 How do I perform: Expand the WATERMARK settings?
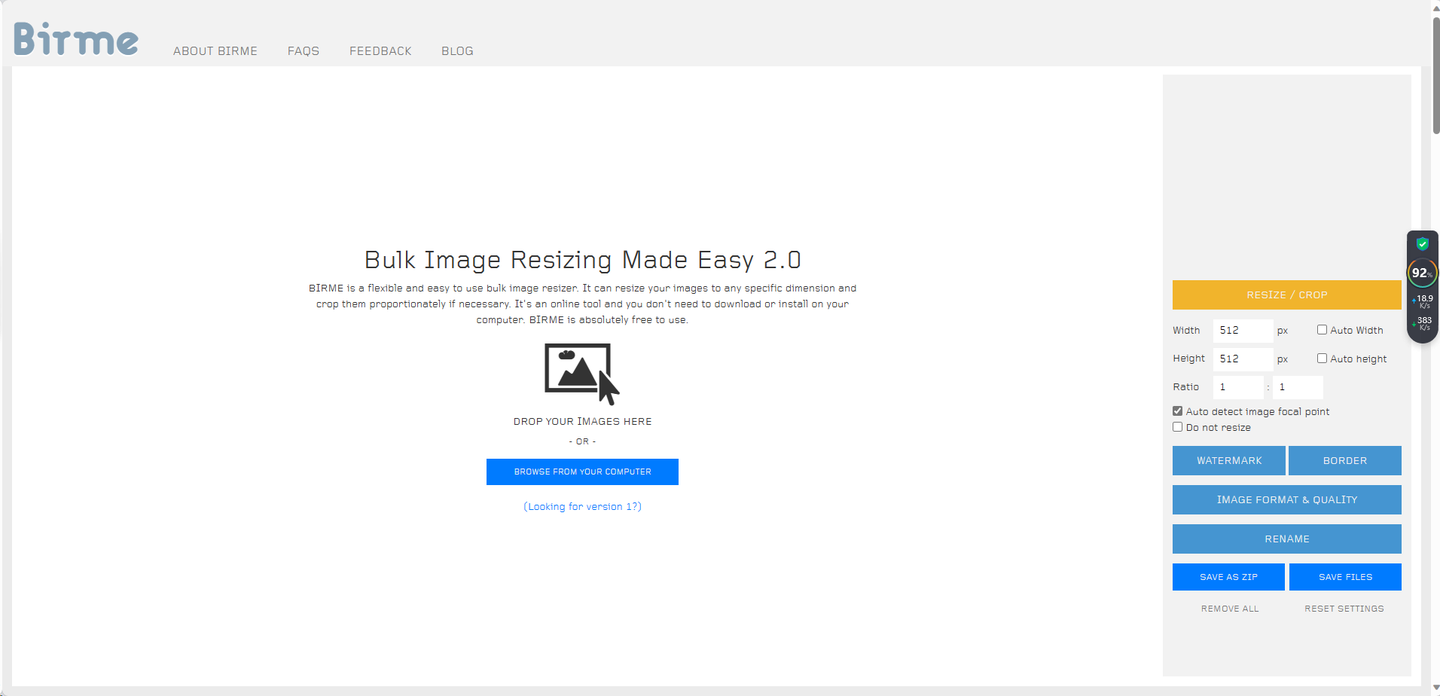tap(1229, 461)
